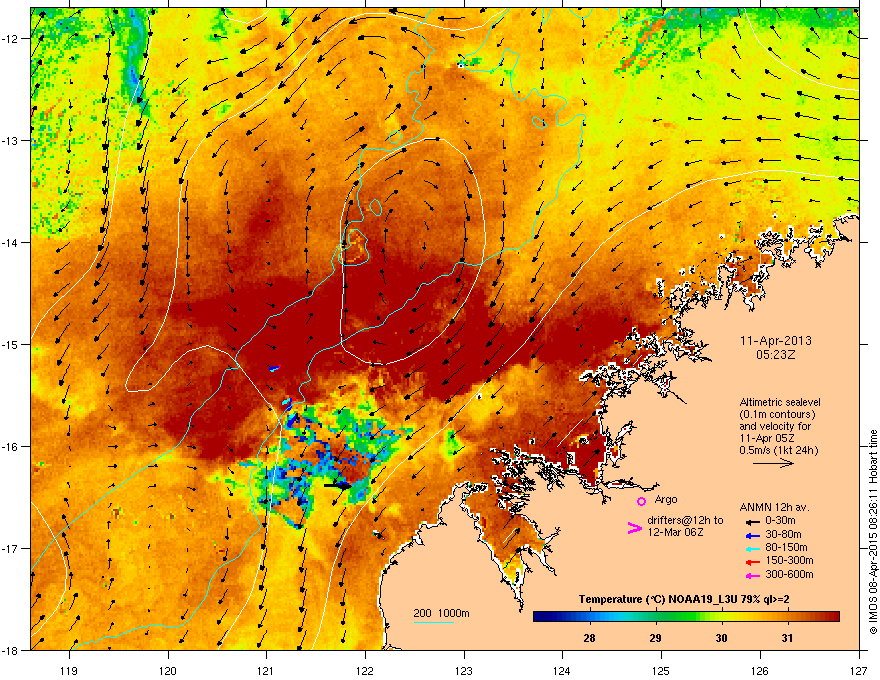The width and height of the screenshot is (880, 680).
Task: Select the blue 30-80m arrow legend symbol
Action: (752, 535)
